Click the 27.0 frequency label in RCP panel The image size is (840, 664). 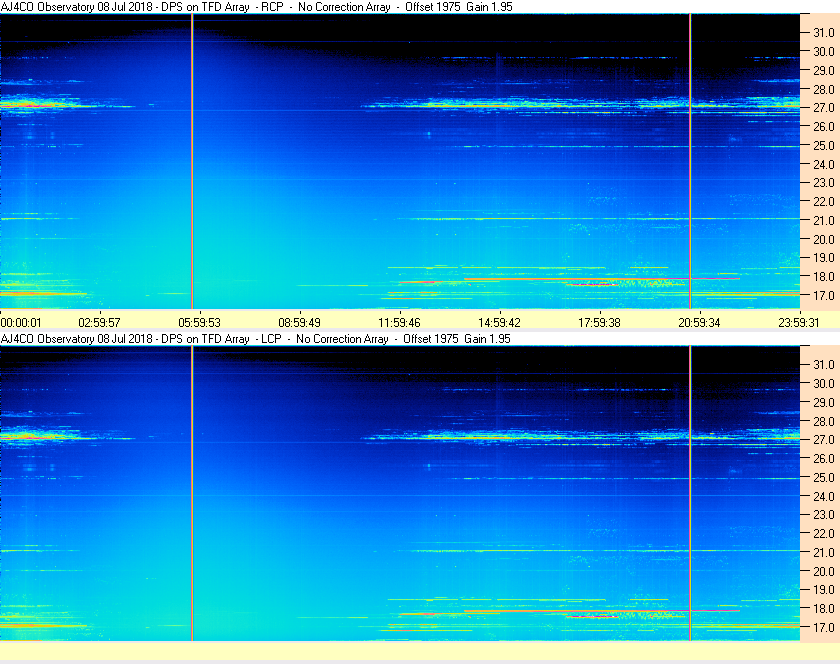pyautogui.click(x=824, y=108)
